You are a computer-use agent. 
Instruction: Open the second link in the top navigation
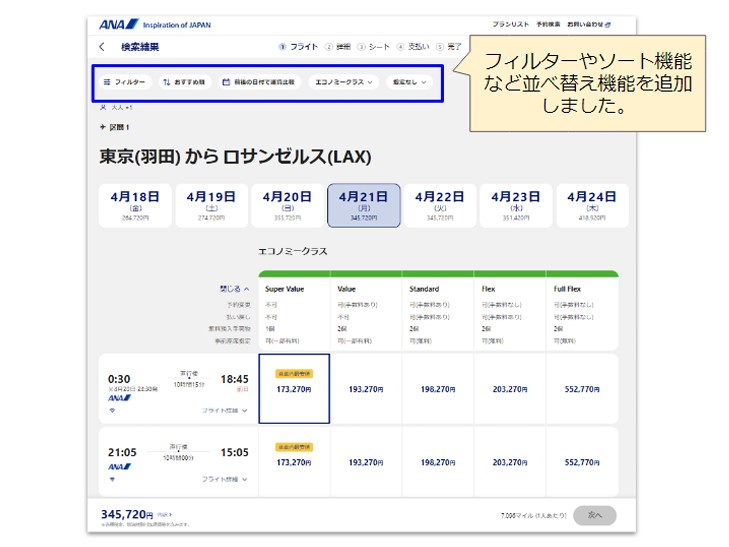pyautogui.click(x=548, y=24)
